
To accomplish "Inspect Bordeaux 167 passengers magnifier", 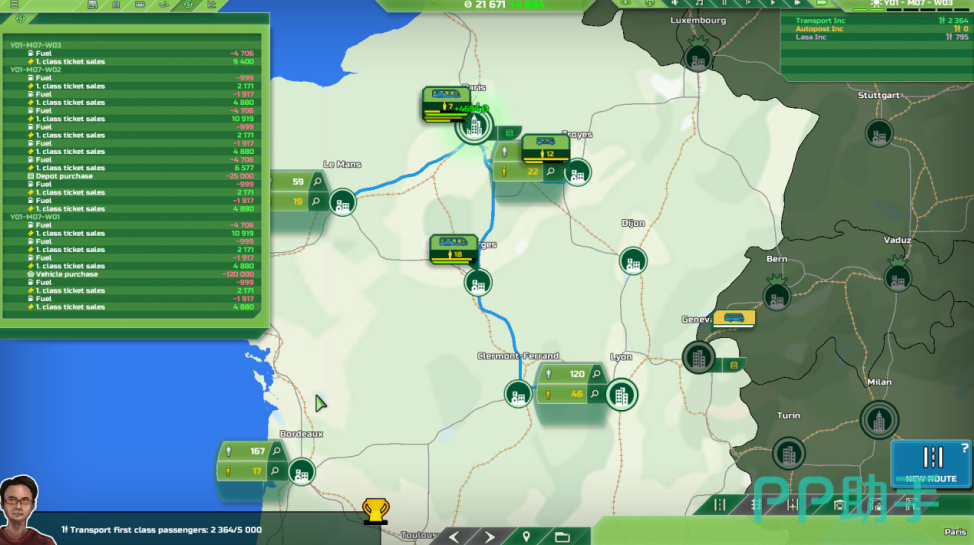I will [x=276, y=451].
